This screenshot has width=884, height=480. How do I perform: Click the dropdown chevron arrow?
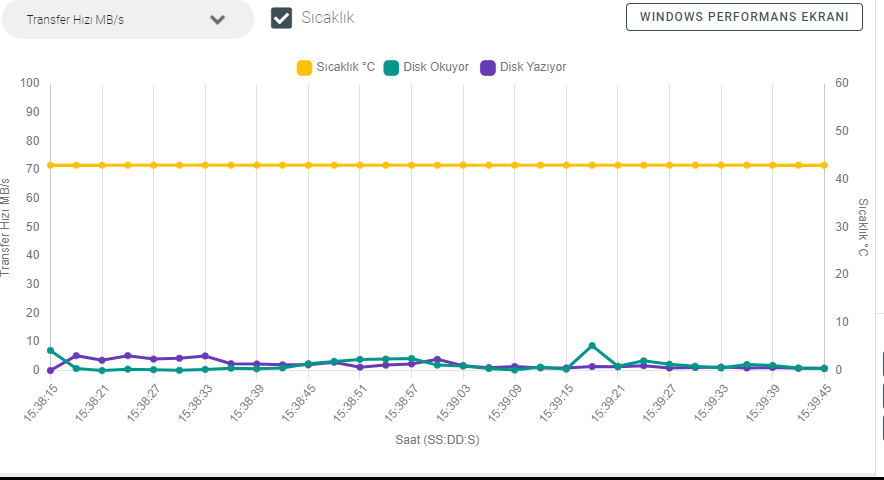[218, 20]
